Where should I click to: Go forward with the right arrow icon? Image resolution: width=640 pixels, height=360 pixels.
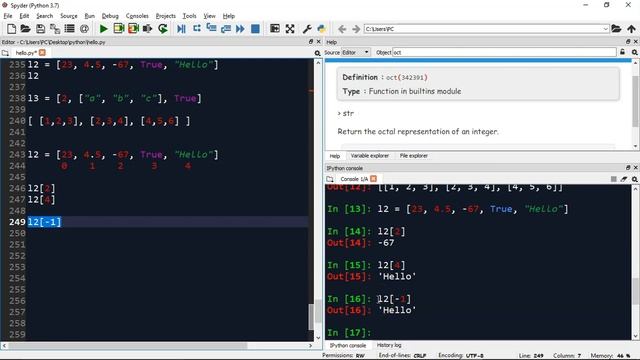[x=356, y=29]
